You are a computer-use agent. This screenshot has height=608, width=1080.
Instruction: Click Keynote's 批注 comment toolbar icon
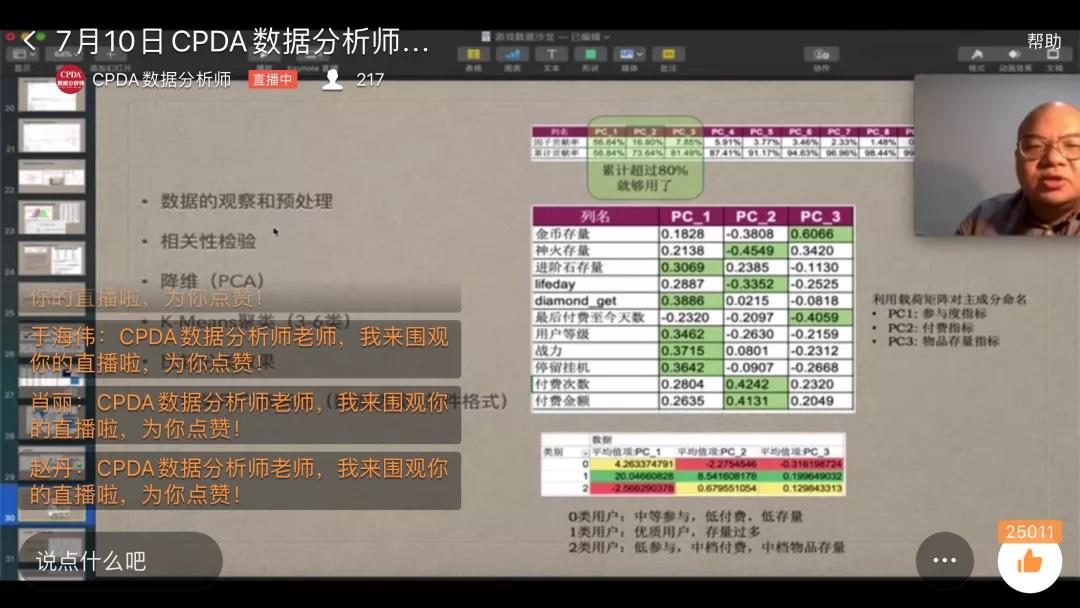668,54
